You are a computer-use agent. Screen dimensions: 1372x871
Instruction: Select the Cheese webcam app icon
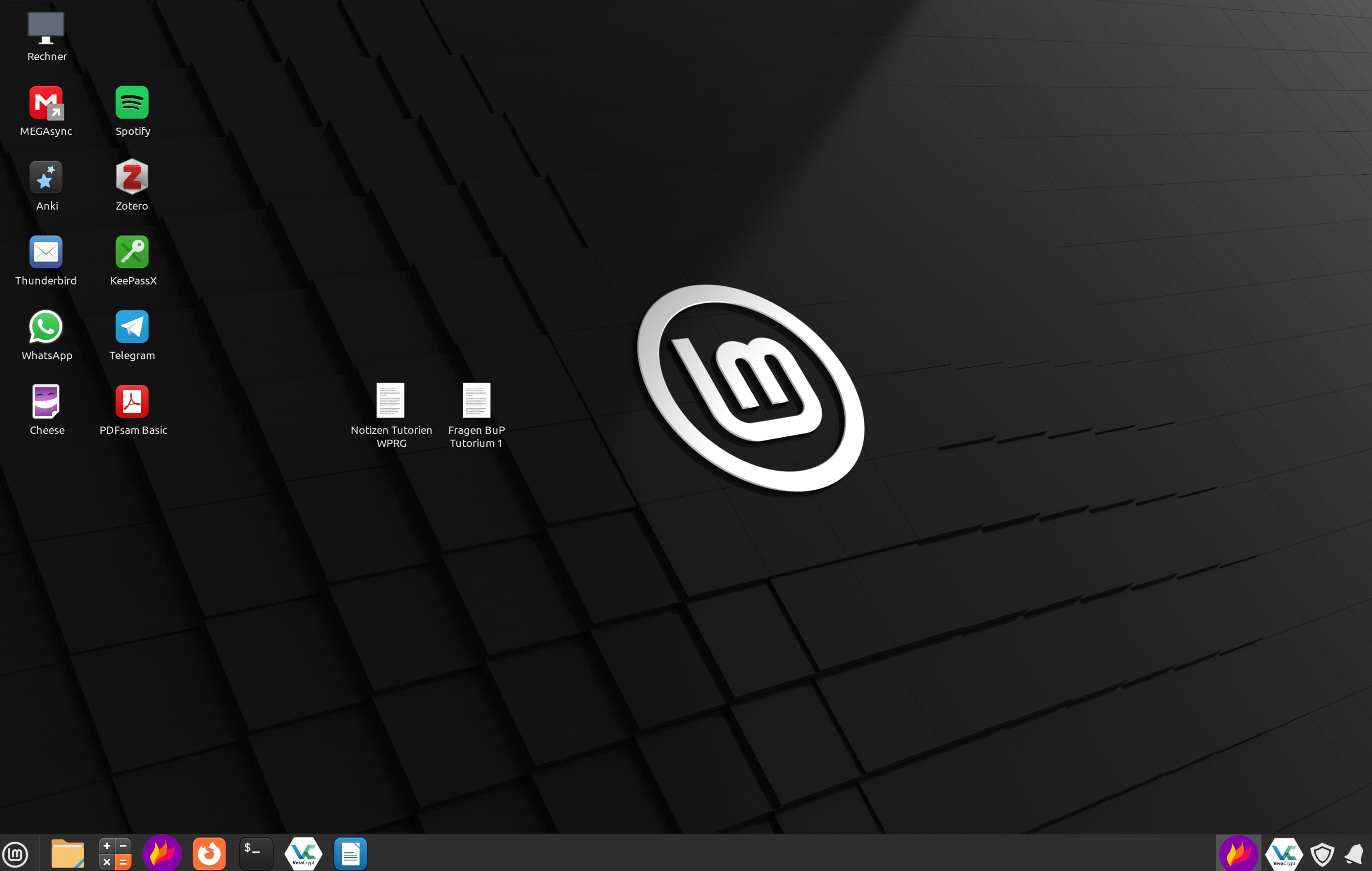pyautogui.click(x=46, y=401)
